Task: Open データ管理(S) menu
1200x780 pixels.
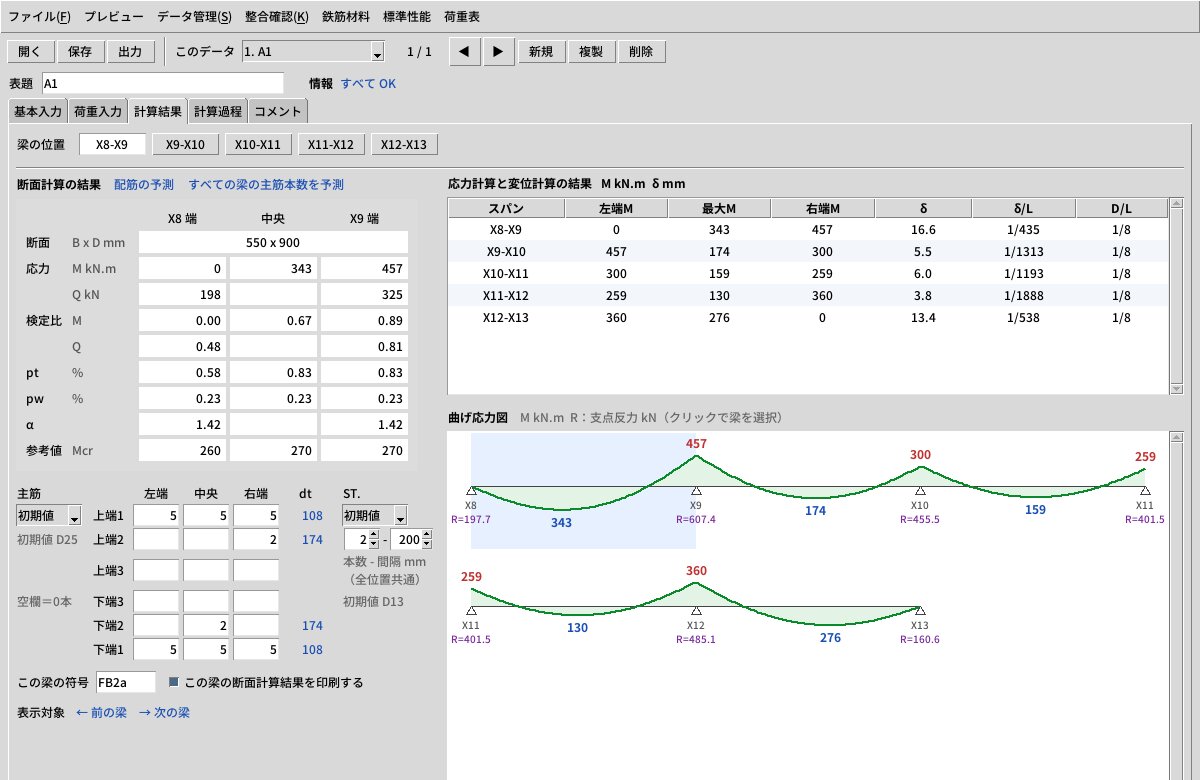Action: point(194,17)
